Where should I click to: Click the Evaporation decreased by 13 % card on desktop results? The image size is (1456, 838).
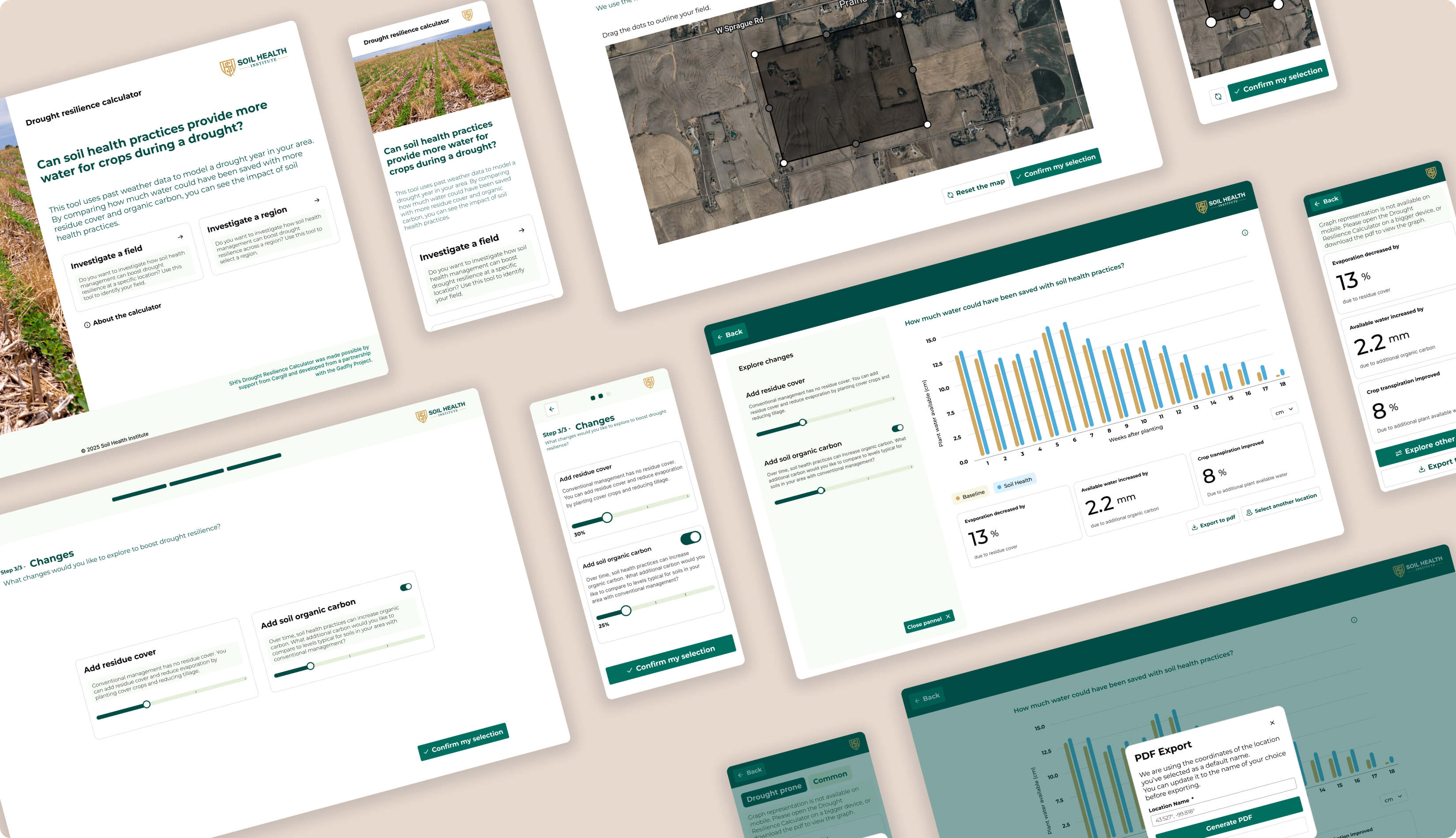1019,527
